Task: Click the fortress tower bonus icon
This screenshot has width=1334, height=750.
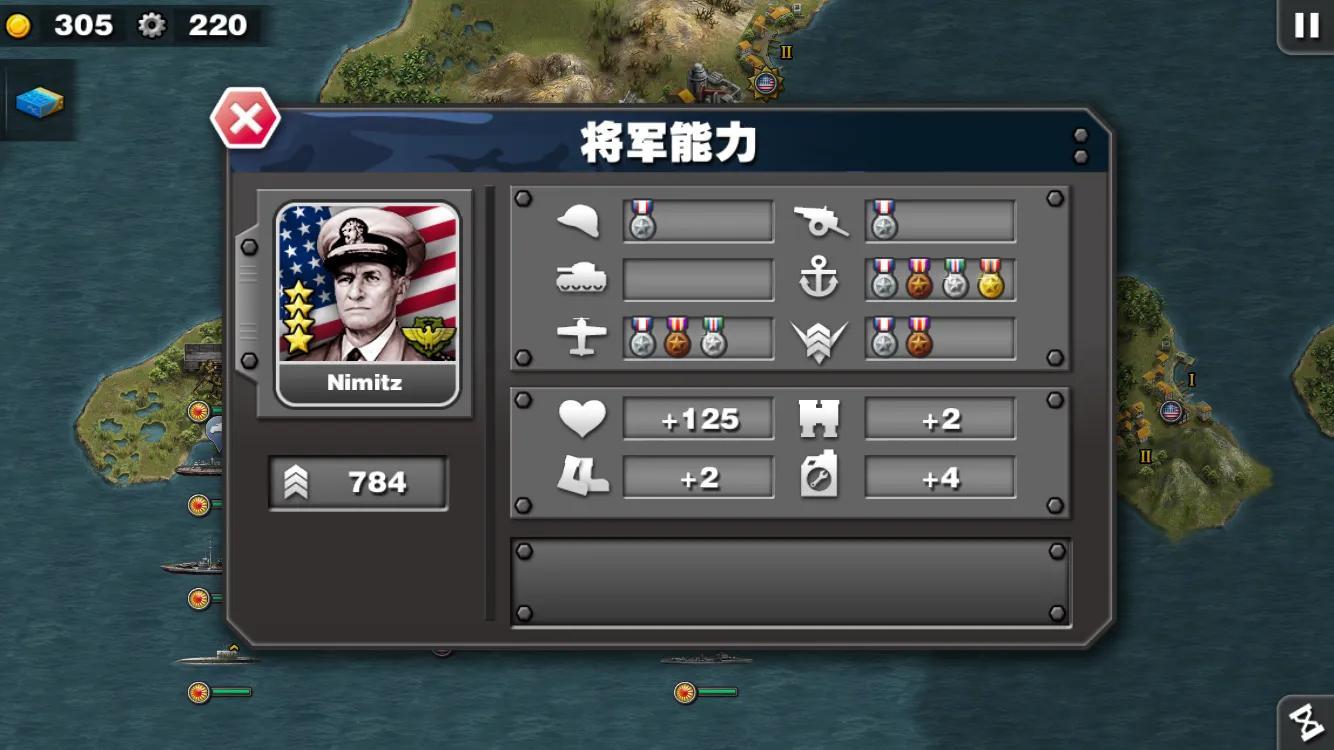Action: (x=819, y=418)
